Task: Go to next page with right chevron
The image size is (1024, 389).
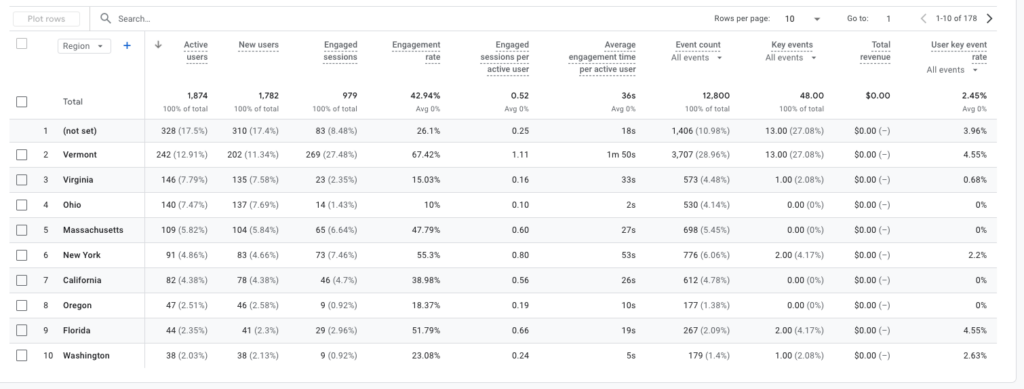Action: tap(989, 18)
